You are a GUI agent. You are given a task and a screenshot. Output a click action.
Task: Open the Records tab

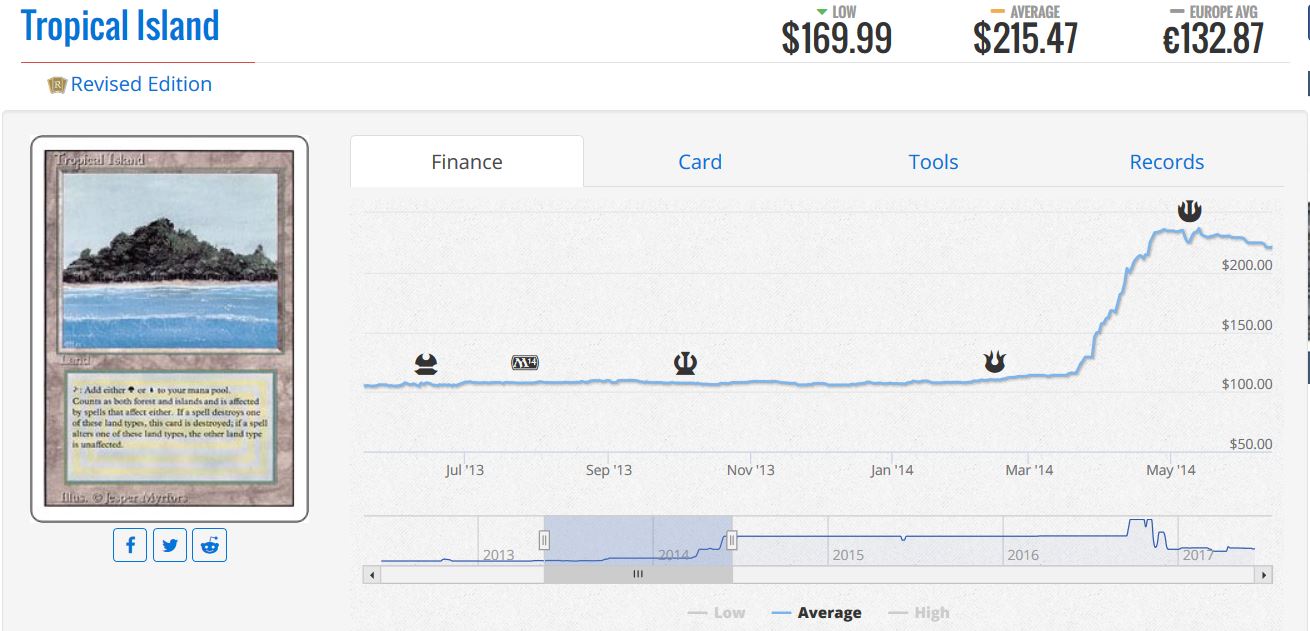tap(1166, 162)
